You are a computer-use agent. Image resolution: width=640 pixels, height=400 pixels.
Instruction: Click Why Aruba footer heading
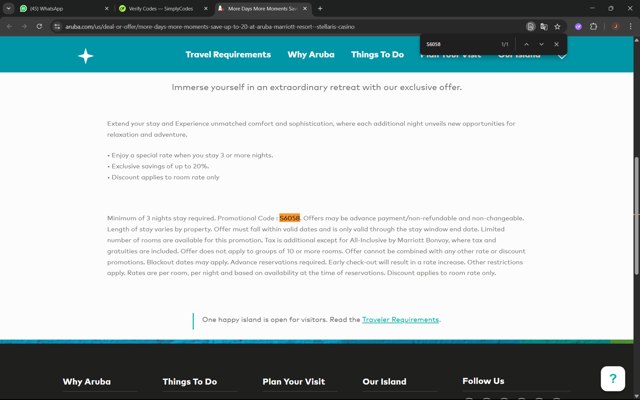[87, 382]
